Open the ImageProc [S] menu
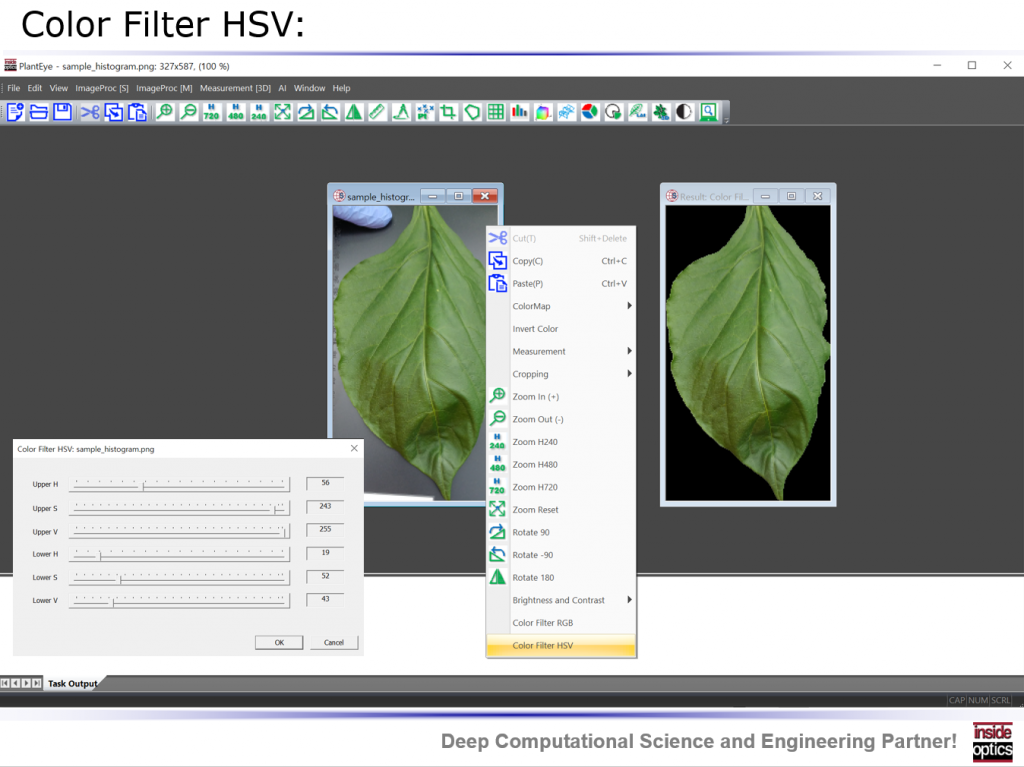The width and height of the screenshot is (1024, 767). click(103, 88)
